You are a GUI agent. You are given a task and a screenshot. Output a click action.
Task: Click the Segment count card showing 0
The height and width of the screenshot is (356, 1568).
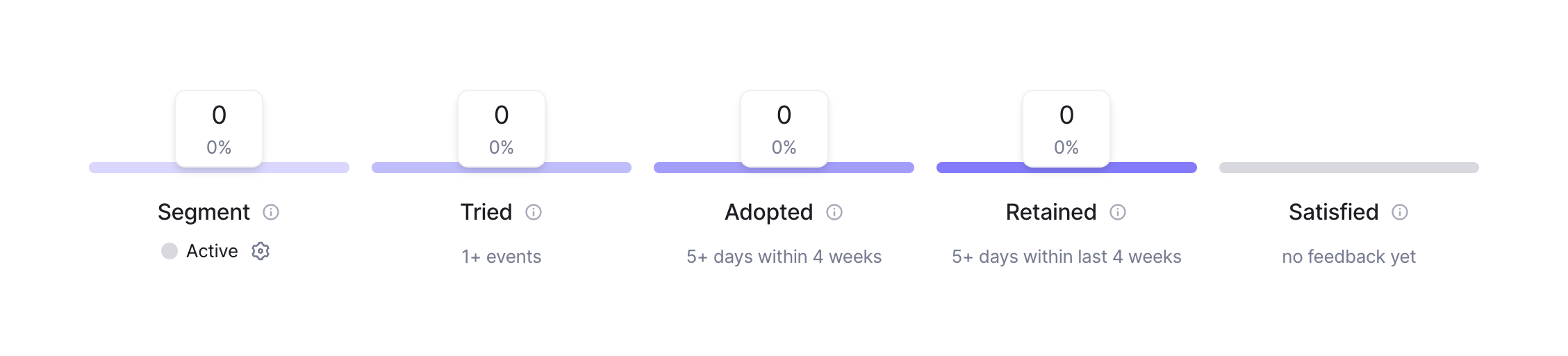coord(219,129)
